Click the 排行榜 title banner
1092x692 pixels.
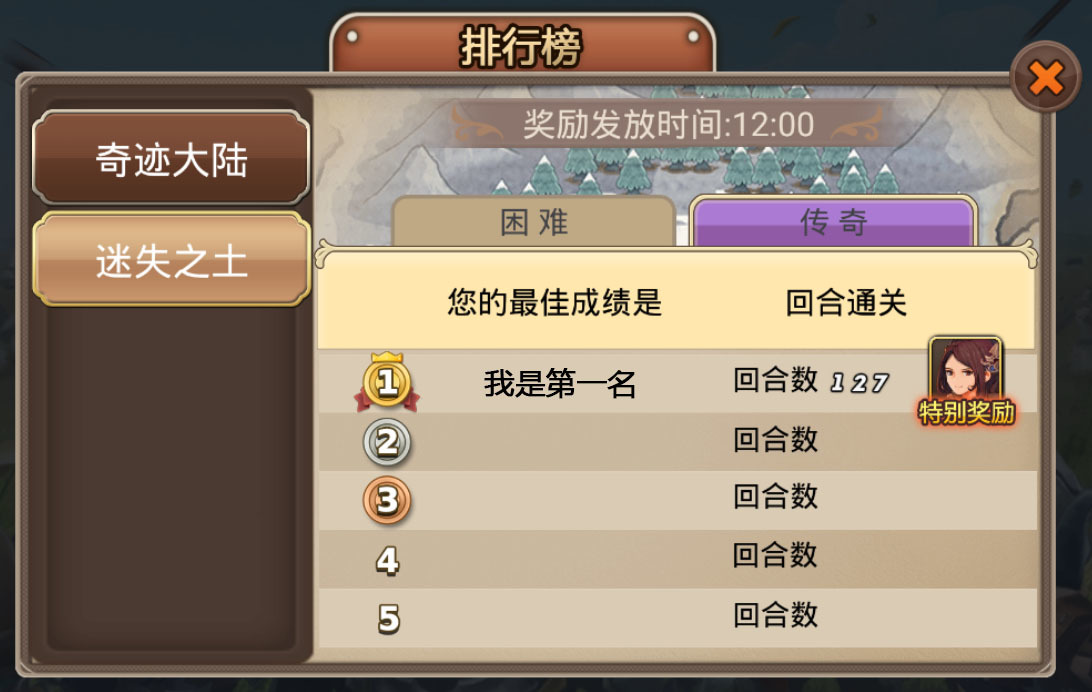522,46
